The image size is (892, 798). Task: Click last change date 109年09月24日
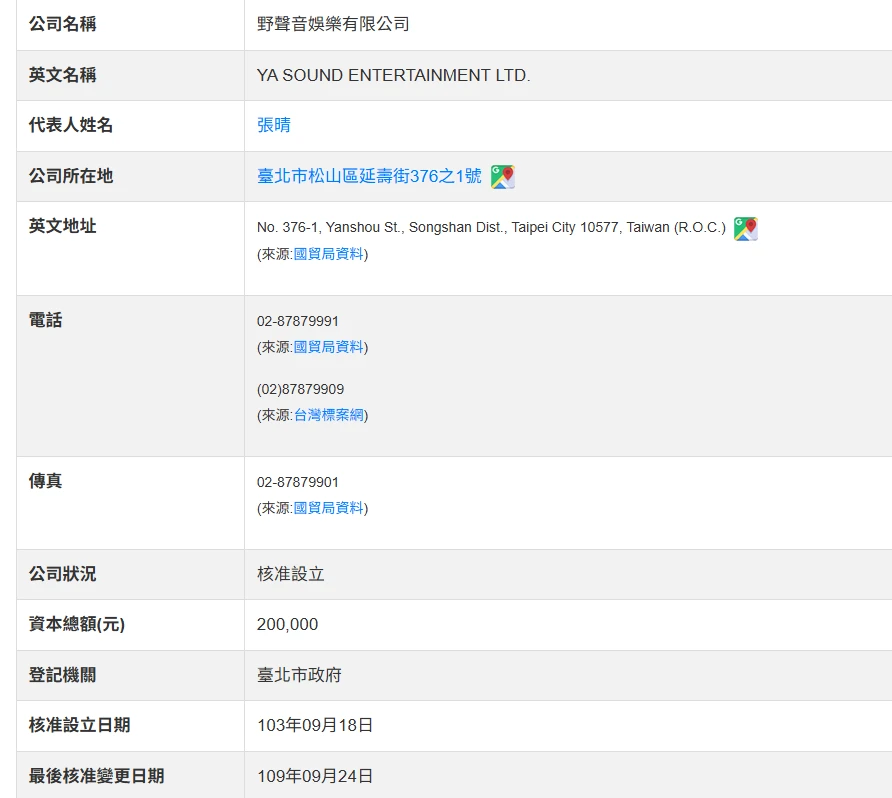point(315,776)
